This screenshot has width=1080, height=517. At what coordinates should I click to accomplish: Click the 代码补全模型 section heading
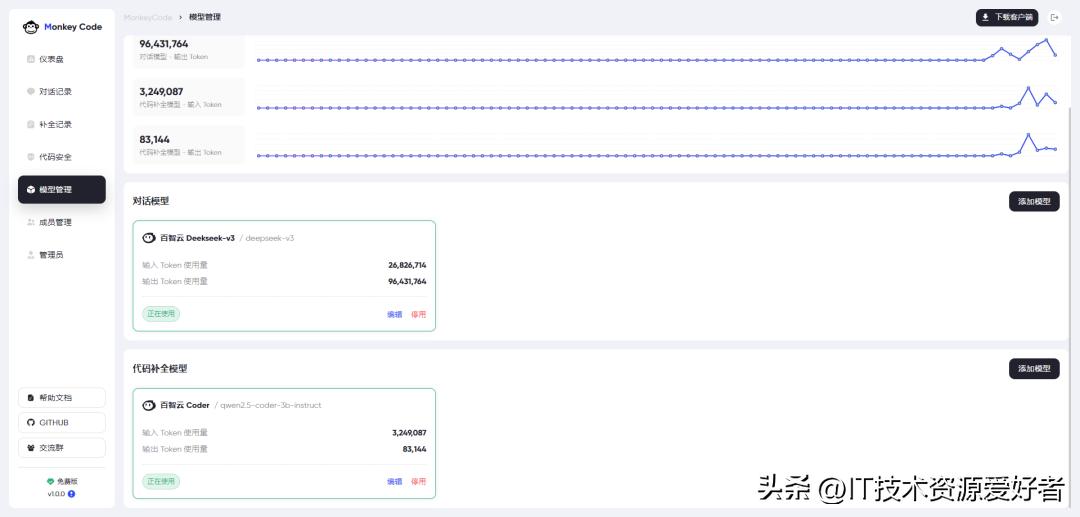click(160, 368)
